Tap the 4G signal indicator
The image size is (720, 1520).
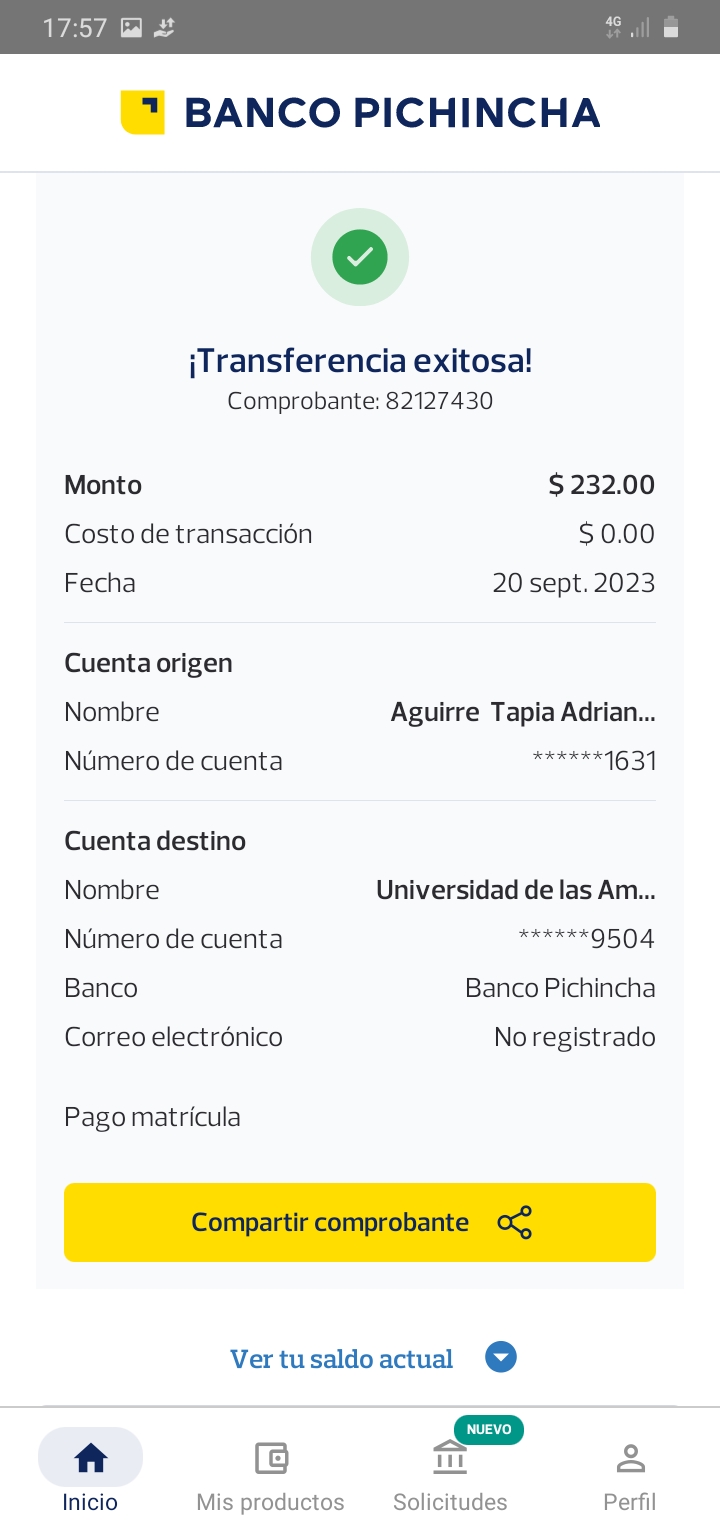tap(613, 27)
